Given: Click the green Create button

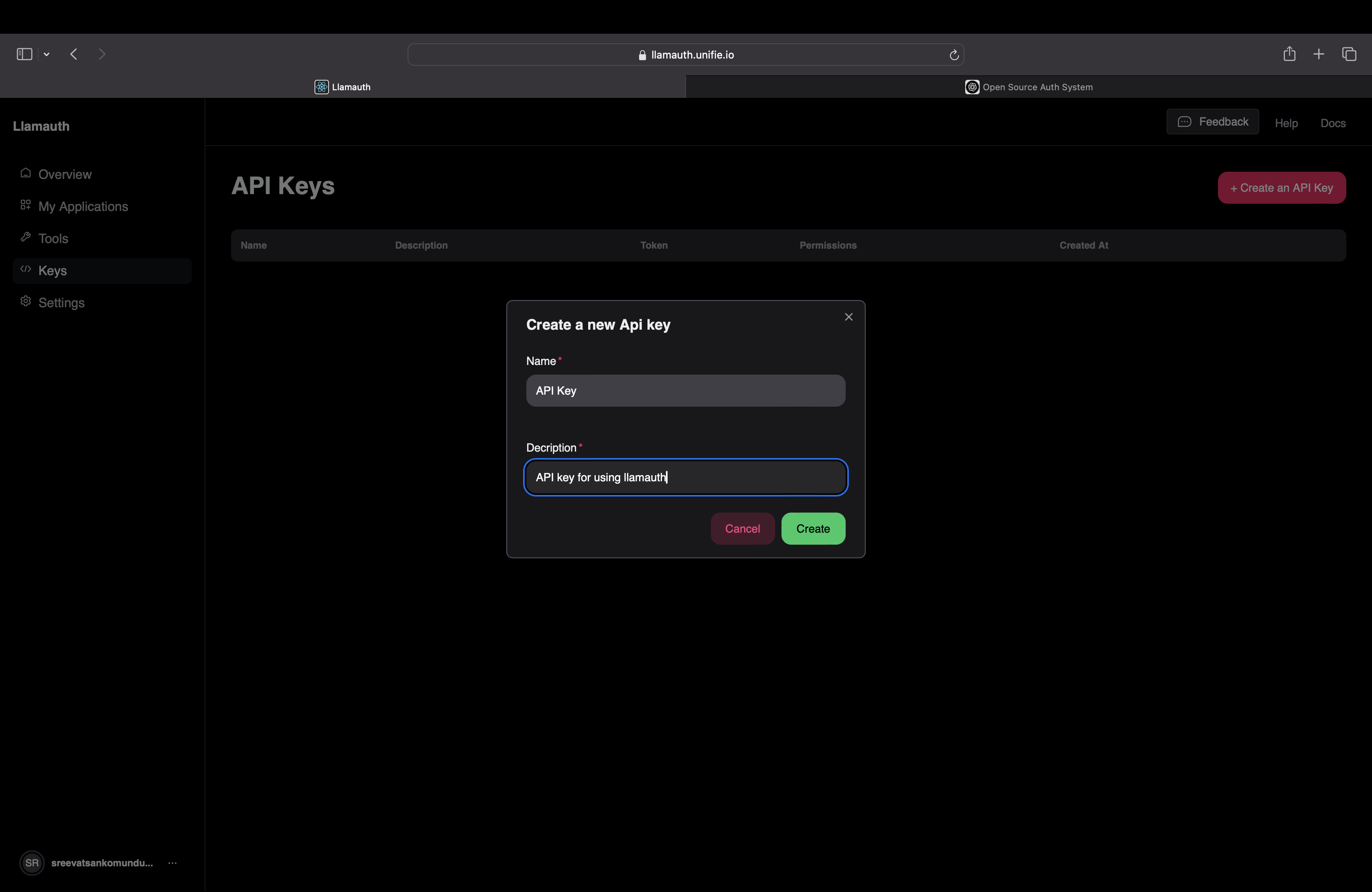Looking at the screenshot, I should [813, 528].
